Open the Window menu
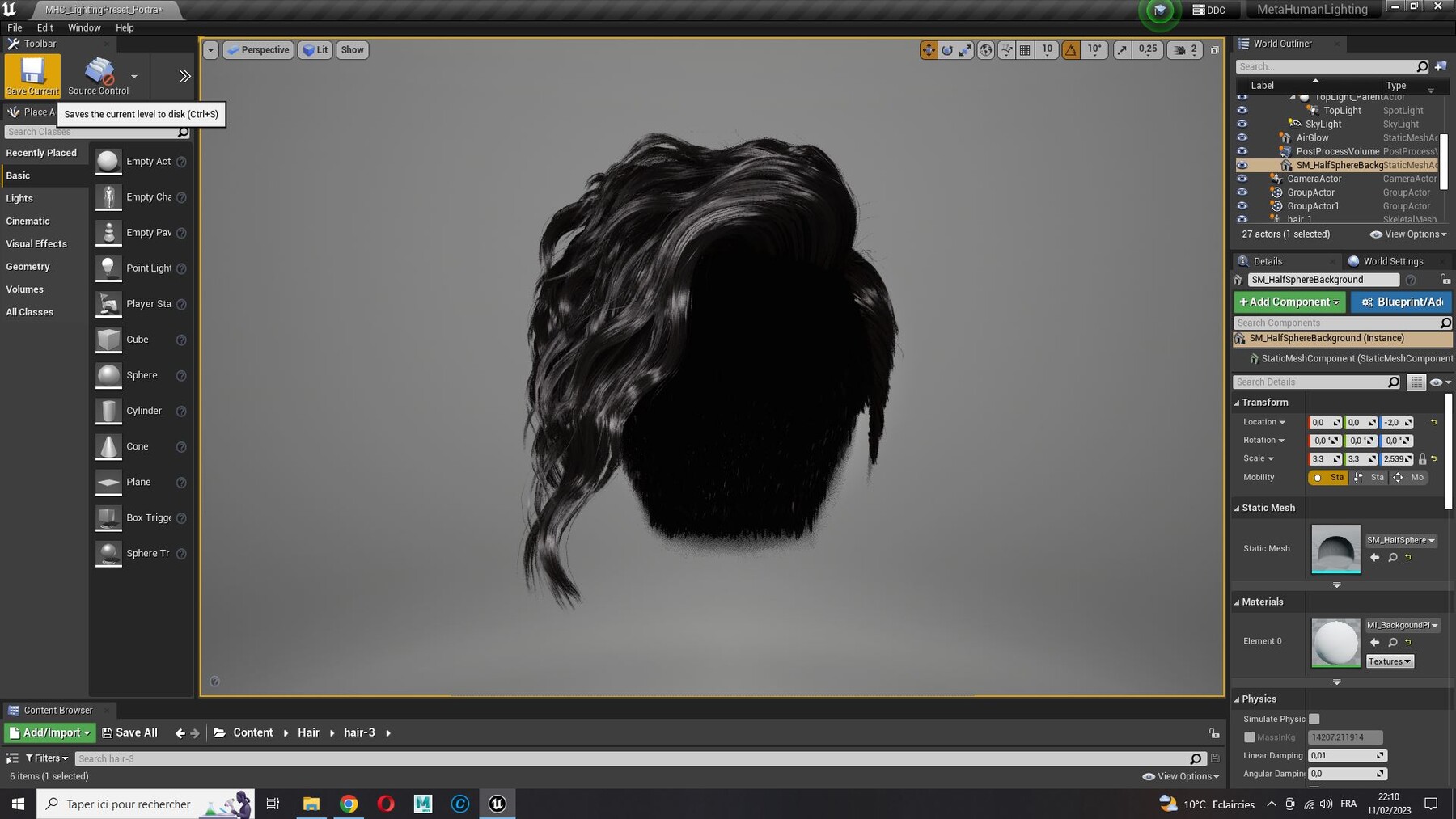The image size is (1456, 819). (84, 27)
